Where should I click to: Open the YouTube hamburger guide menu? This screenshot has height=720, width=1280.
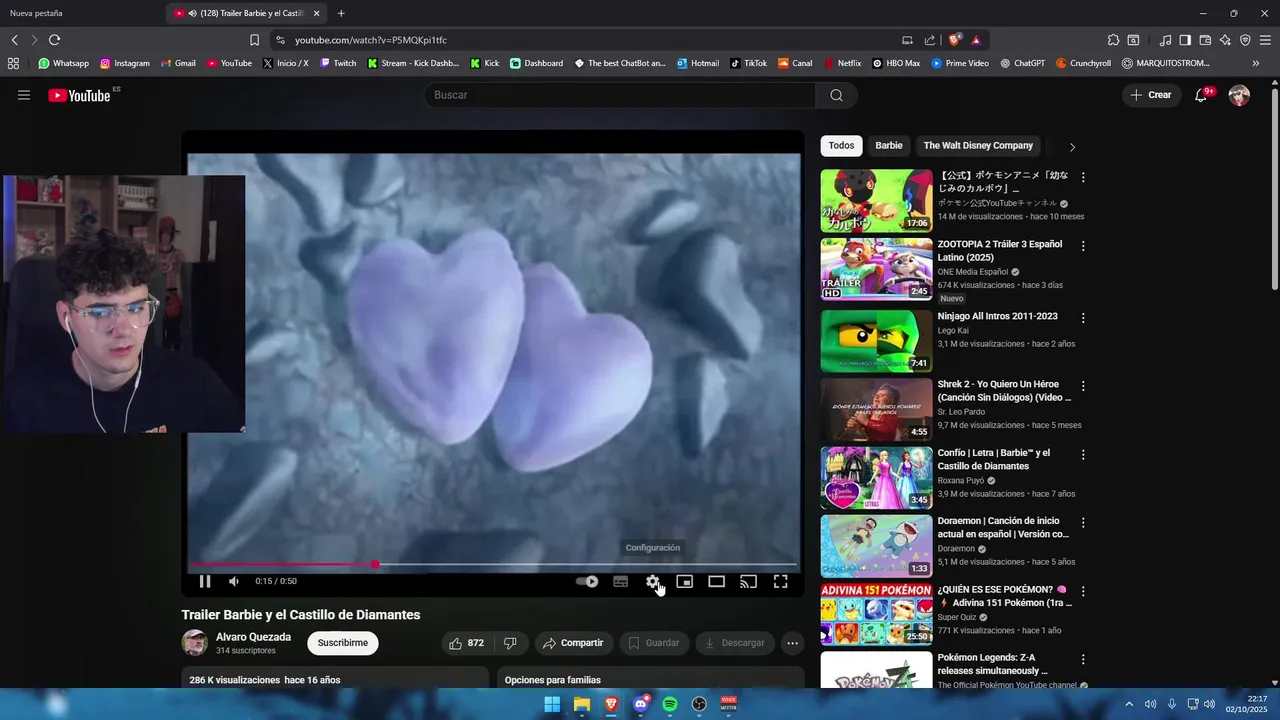24,95
